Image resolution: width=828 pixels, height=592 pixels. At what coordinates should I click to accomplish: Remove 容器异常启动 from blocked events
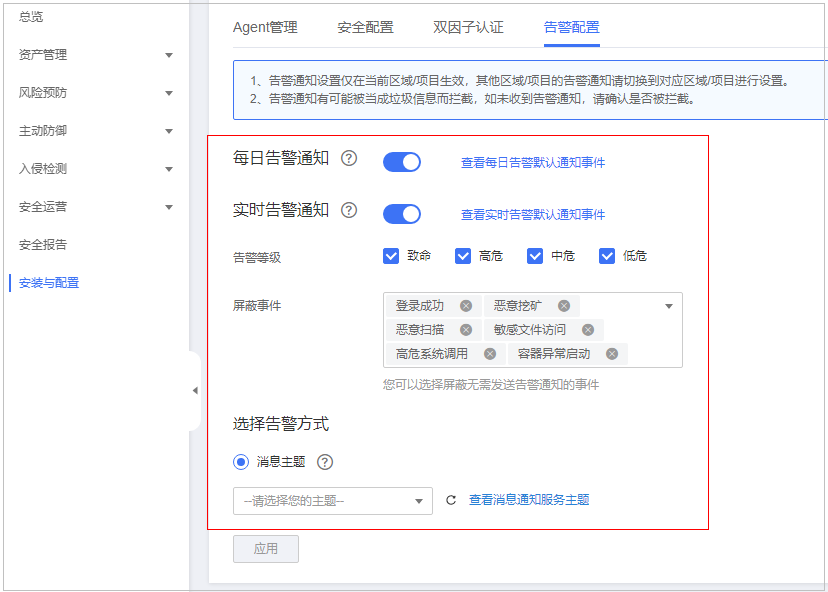(x=611, y=353)
